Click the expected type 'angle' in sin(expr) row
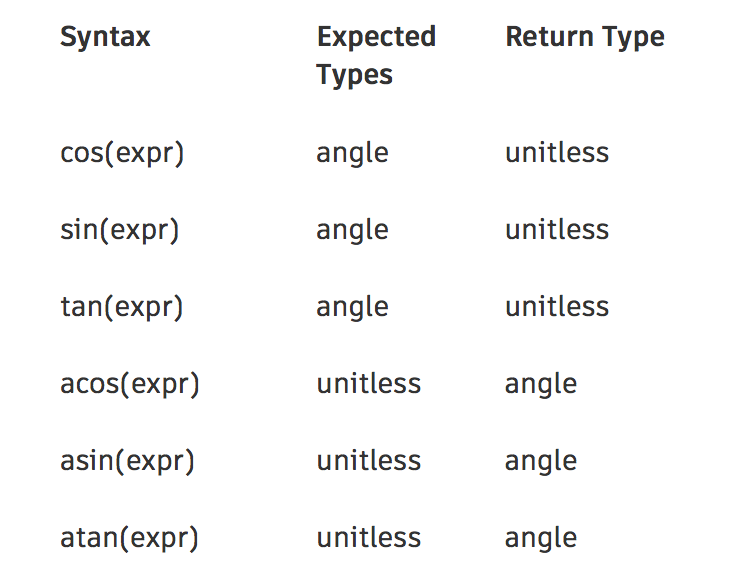The width and height of the screenshot is (740, 576). tap(352, 230)
